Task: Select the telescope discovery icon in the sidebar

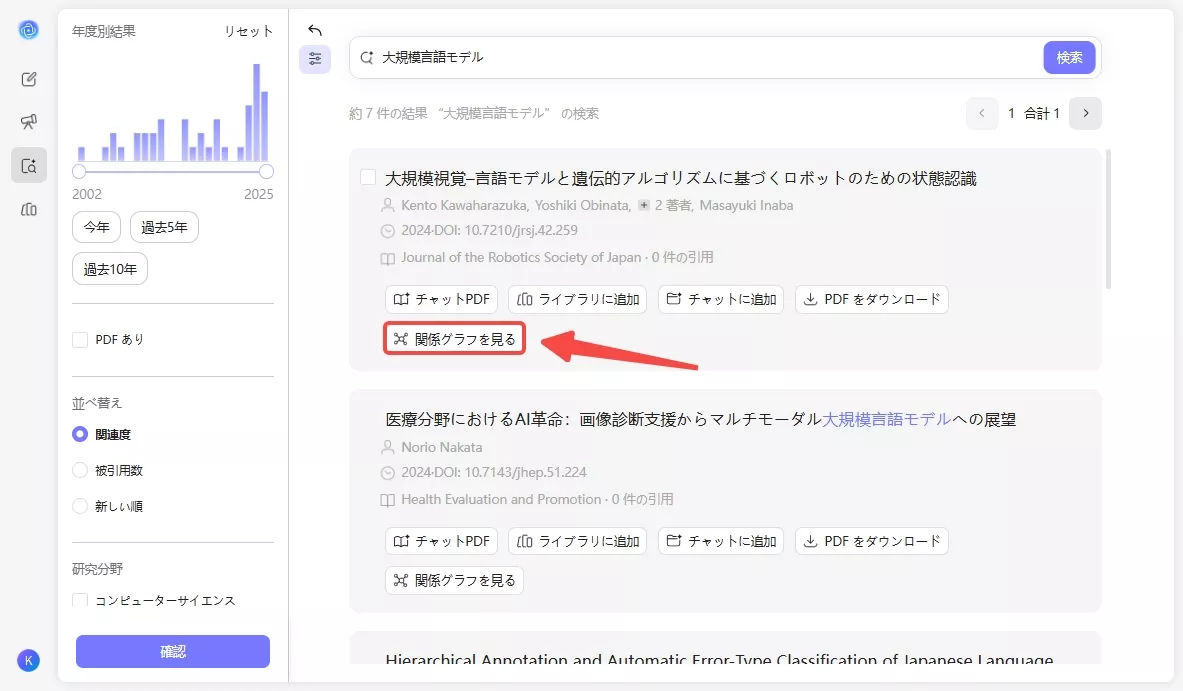Action: [29, 121]
